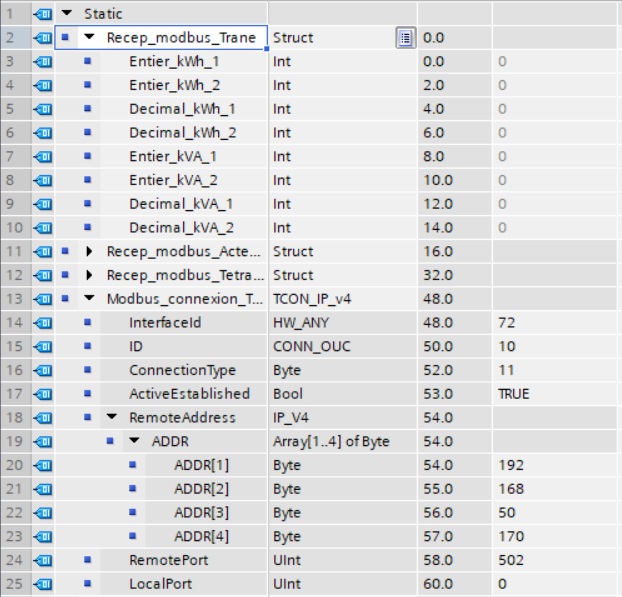The width and height of the screenshot is (622, 597).
Task: Open data type picker for Recep_modbus_Trane
Action: [405, 38]
